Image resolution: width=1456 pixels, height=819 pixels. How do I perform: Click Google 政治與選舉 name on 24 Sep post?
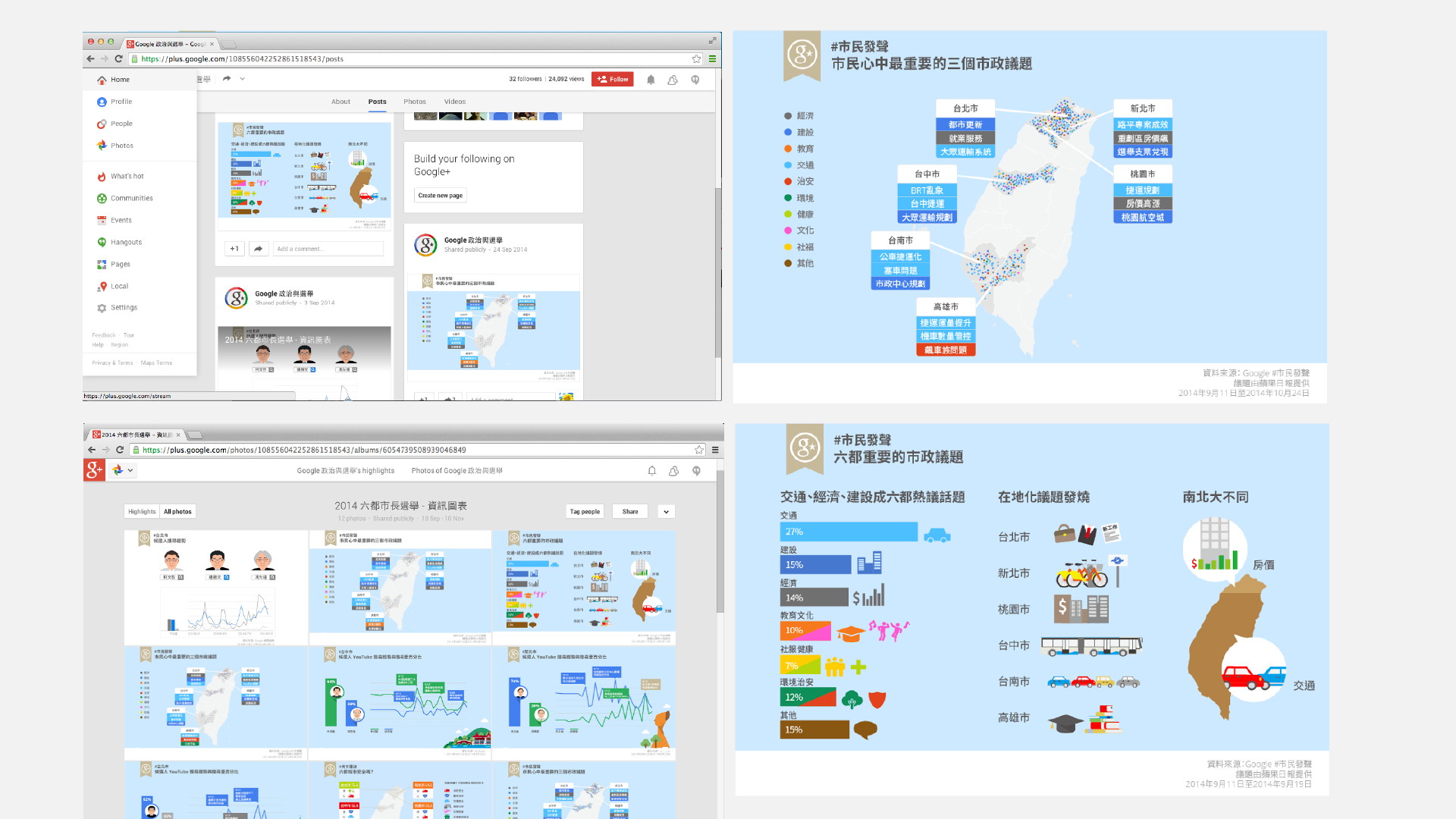click(473, 240)
